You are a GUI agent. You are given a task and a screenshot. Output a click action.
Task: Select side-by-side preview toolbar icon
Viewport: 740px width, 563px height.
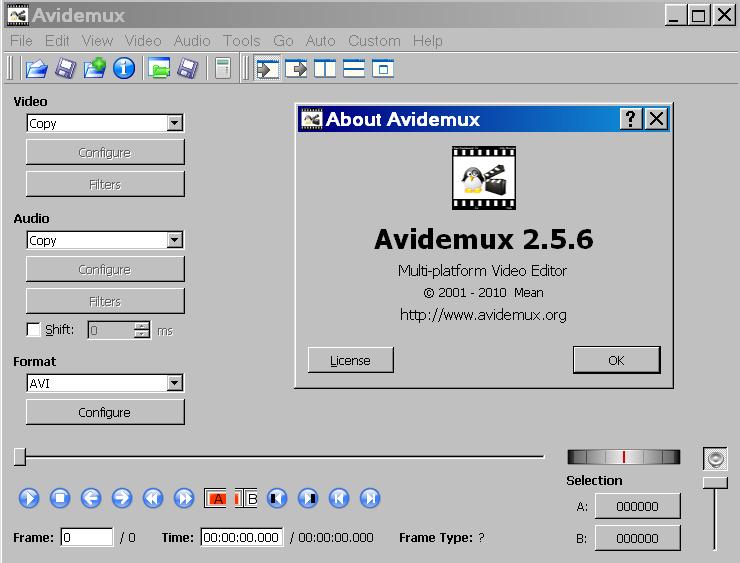click(325, 69)
